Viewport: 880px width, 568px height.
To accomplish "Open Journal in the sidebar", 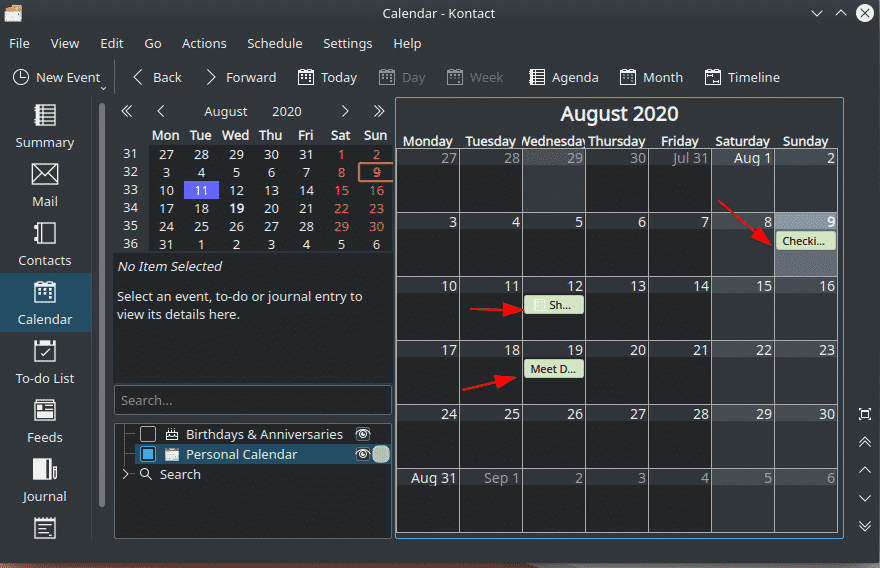I will 45,480.
